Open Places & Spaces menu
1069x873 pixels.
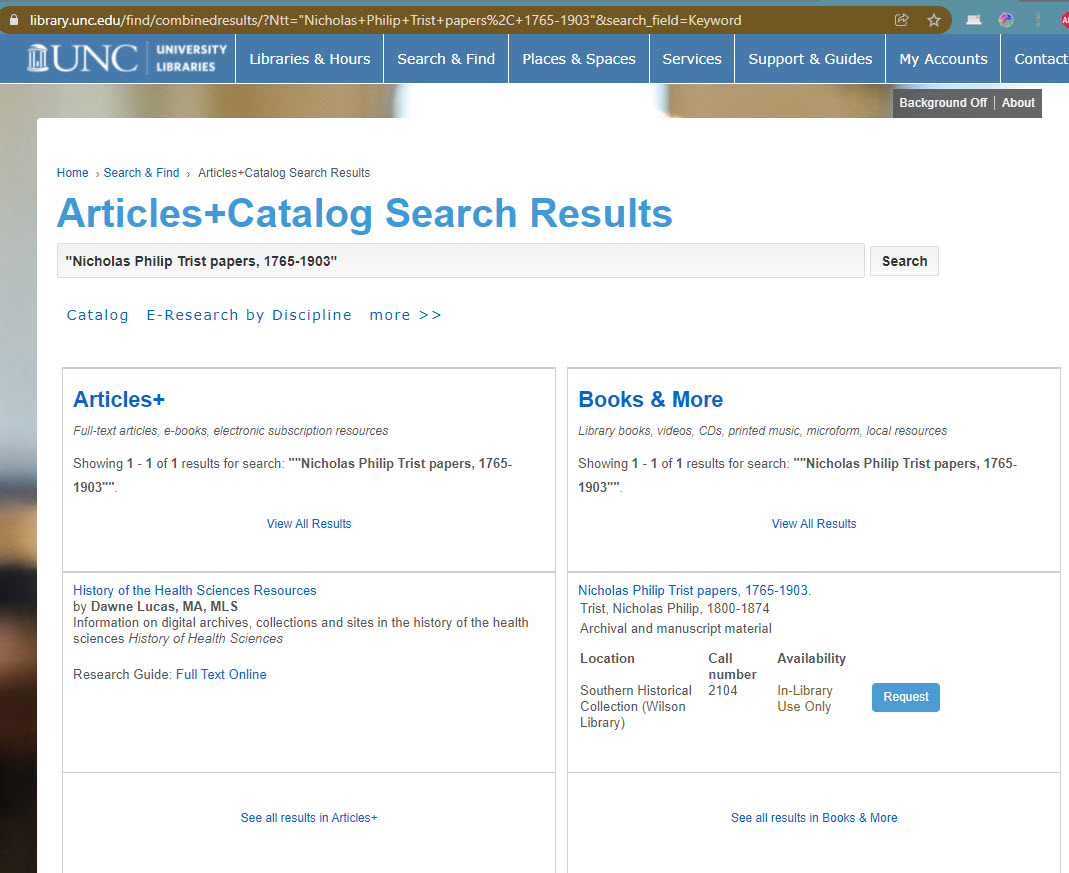coord(579,59)
